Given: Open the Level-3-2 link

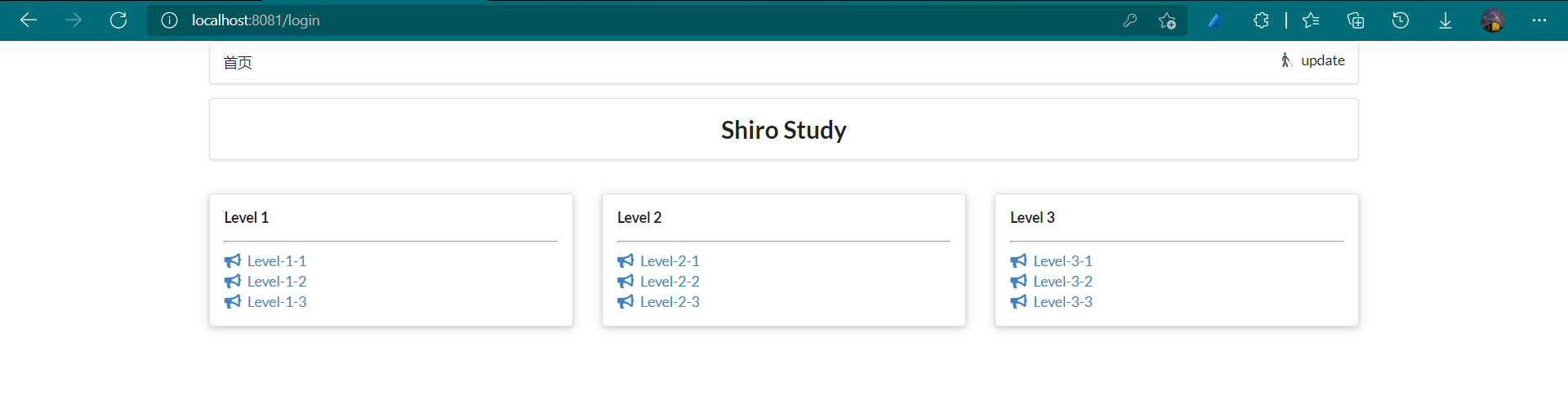Looking at the screenshot, I should pyautogui.click(x=1062, y=282).
